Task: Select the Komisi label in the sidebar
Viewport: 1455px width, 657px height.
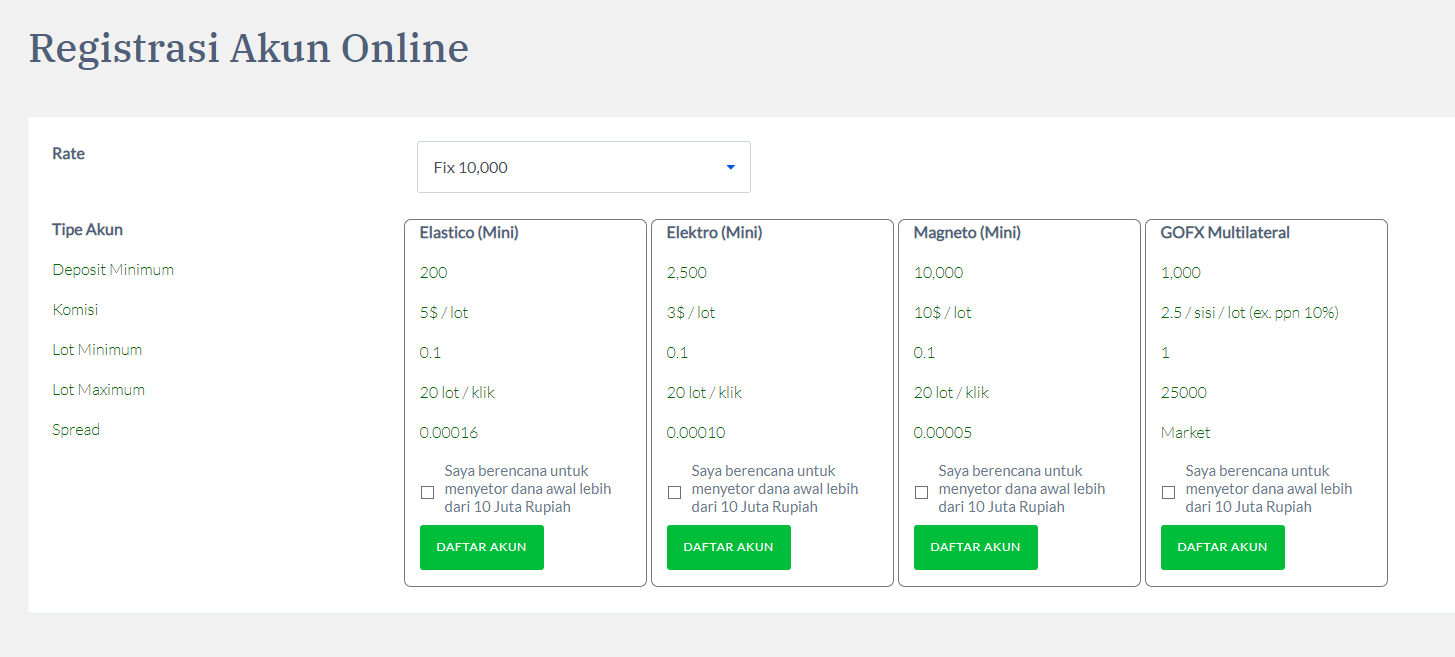Action: 74,309
